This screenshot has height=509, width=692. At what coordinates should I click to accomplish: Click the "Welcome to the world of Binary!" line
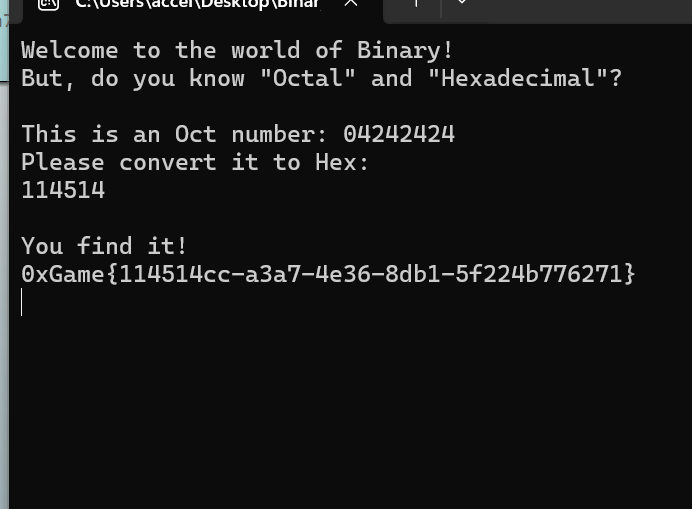[x=237, y=50]
